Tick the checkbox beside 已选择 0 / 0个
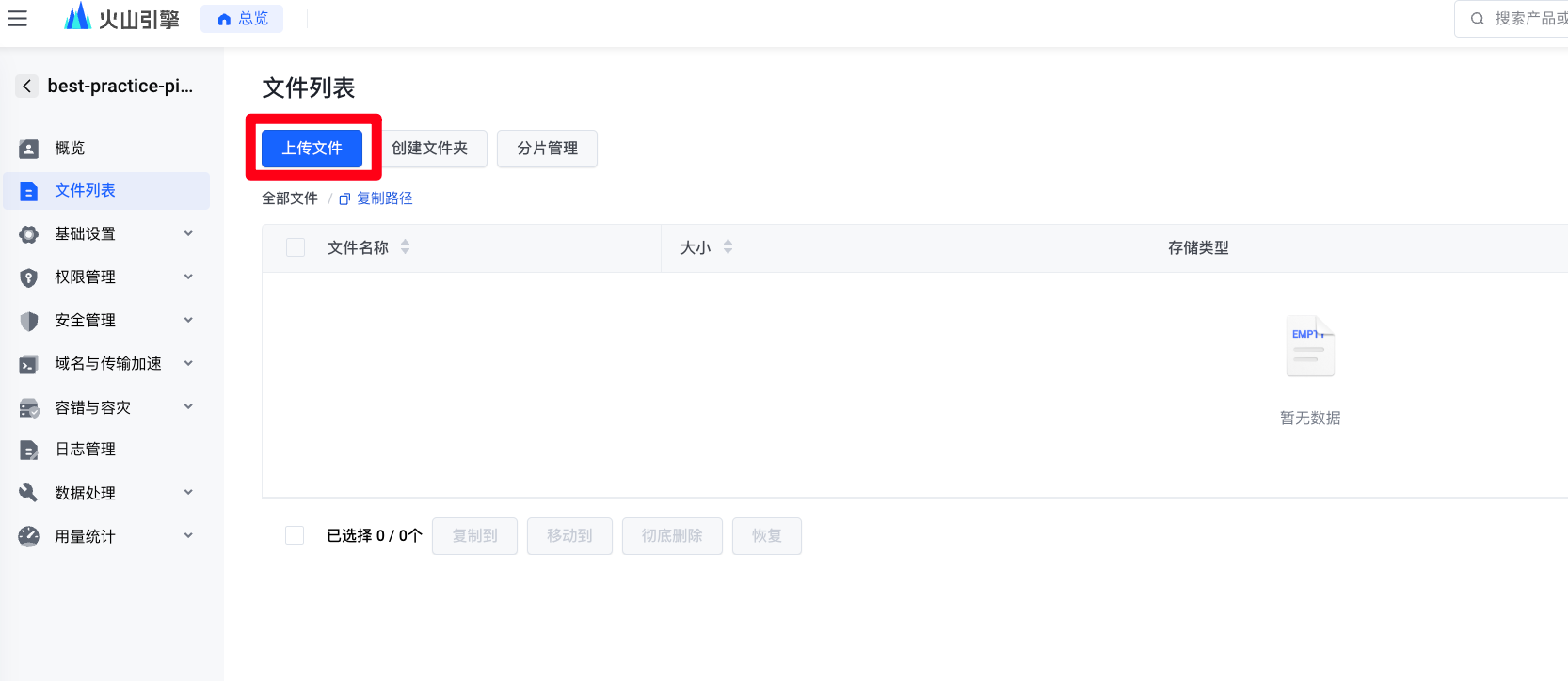1568x681 pixels. pyautogui.click(x=295, y=535)
